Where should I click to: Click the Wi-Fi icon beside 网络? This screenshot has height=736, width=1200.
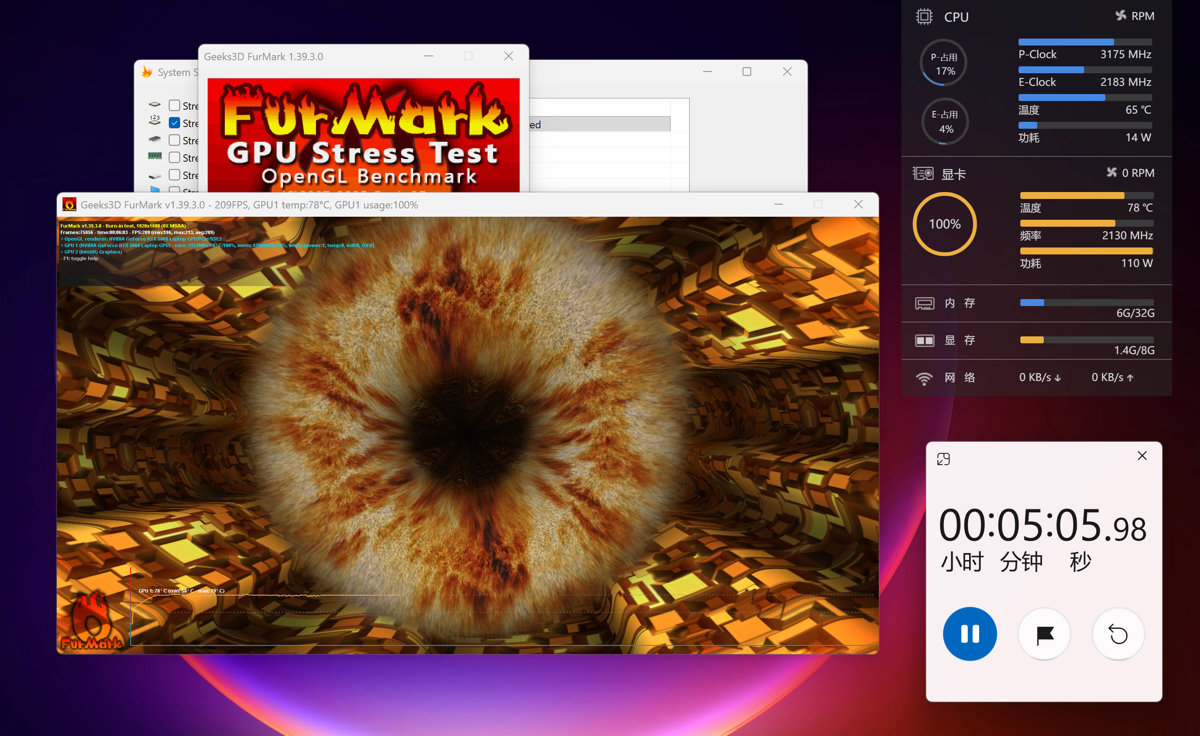click(925, 378)
